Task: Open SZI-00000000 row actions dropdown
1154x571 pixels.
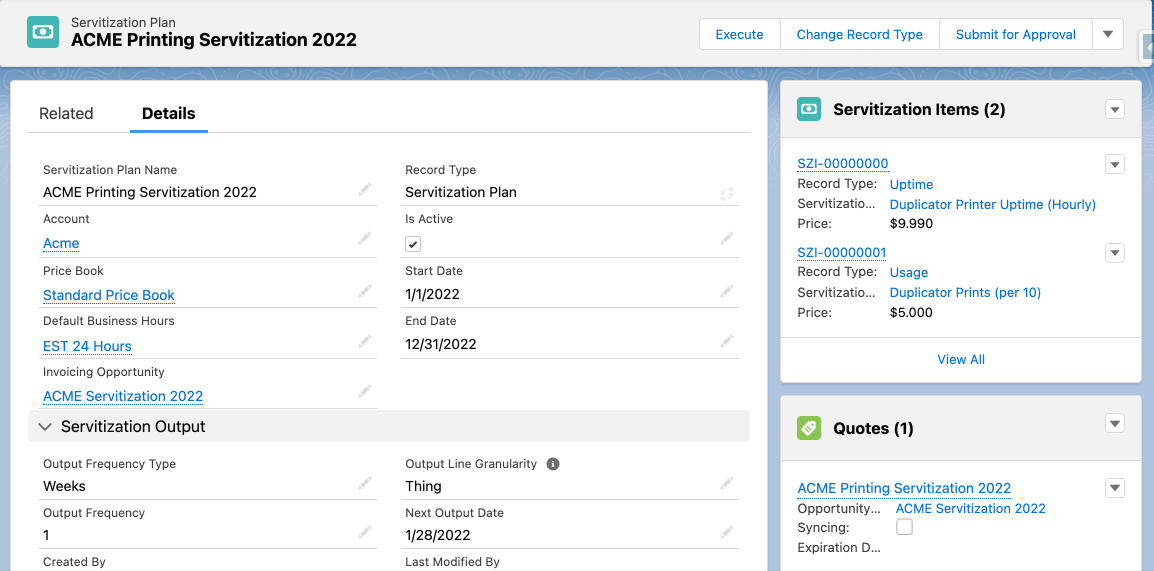Action: pyautogui.click(x=1115, y=164)
